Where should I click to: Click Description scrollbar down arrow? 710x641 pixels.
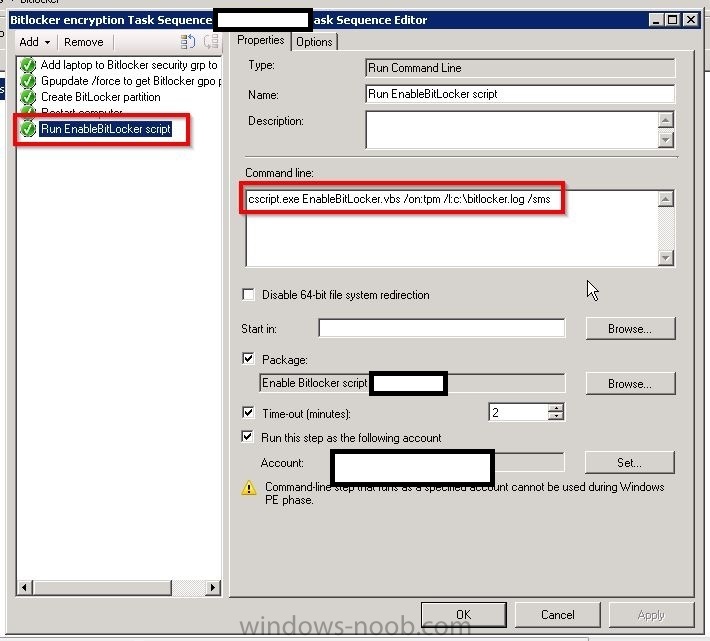tap(666, 139)
